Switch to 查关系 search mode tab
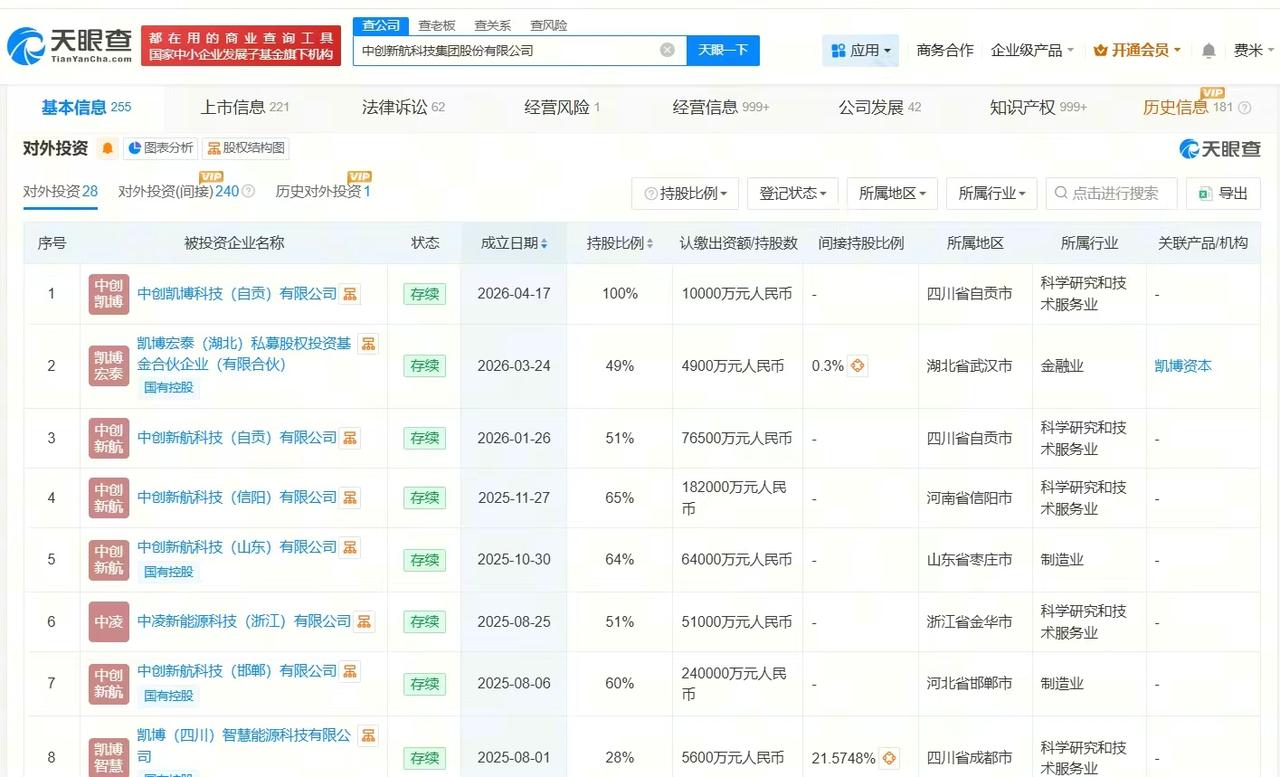Screen dimensions: 1280x777 493,25
